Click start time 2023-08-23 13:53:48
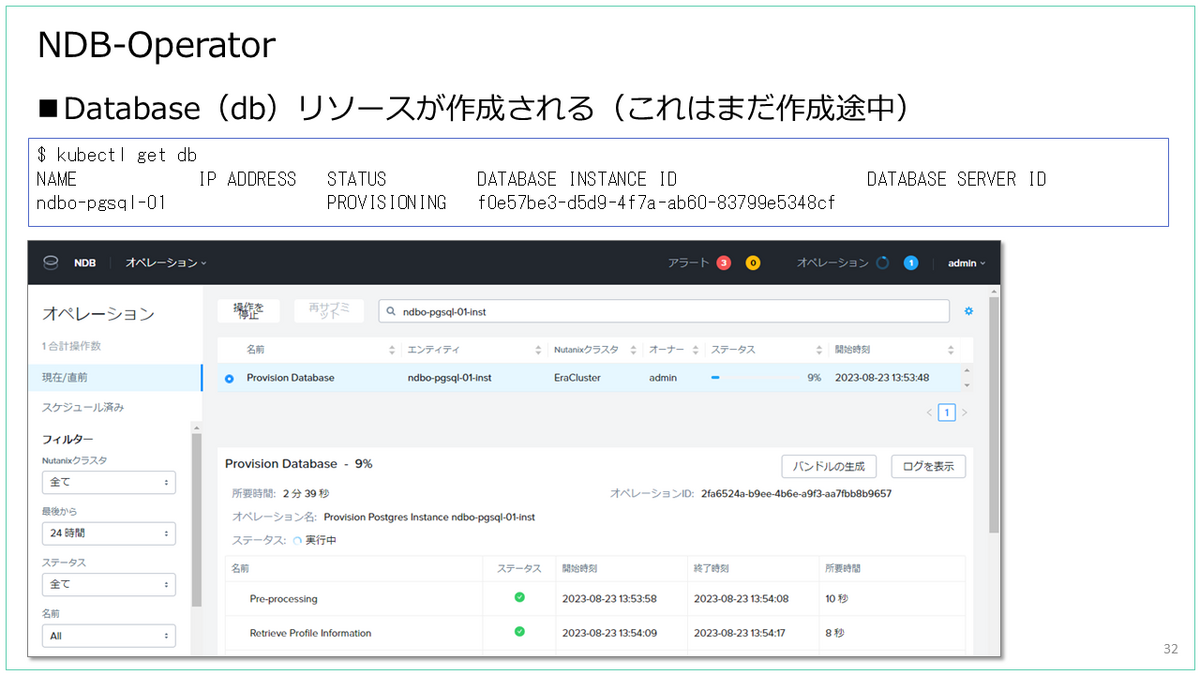This screenshot has width=1200, height=675. pyautogui.click(x=882, y=378)
